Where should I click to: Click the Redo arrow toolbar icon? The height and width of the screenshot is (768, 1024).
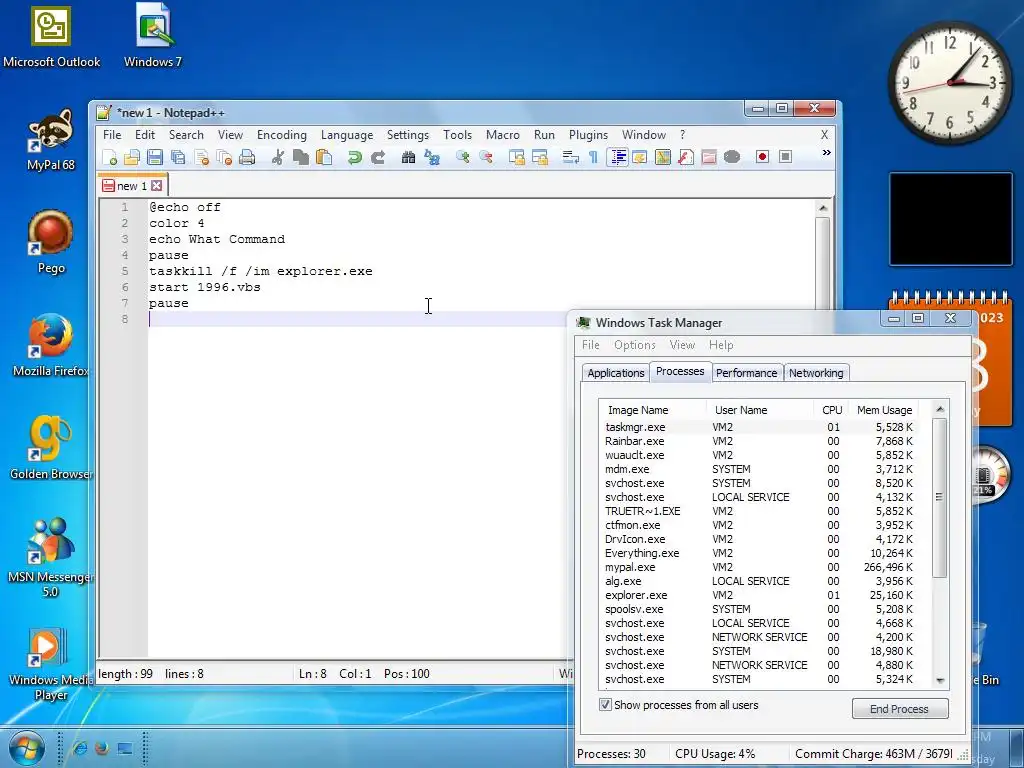(377, 157)
